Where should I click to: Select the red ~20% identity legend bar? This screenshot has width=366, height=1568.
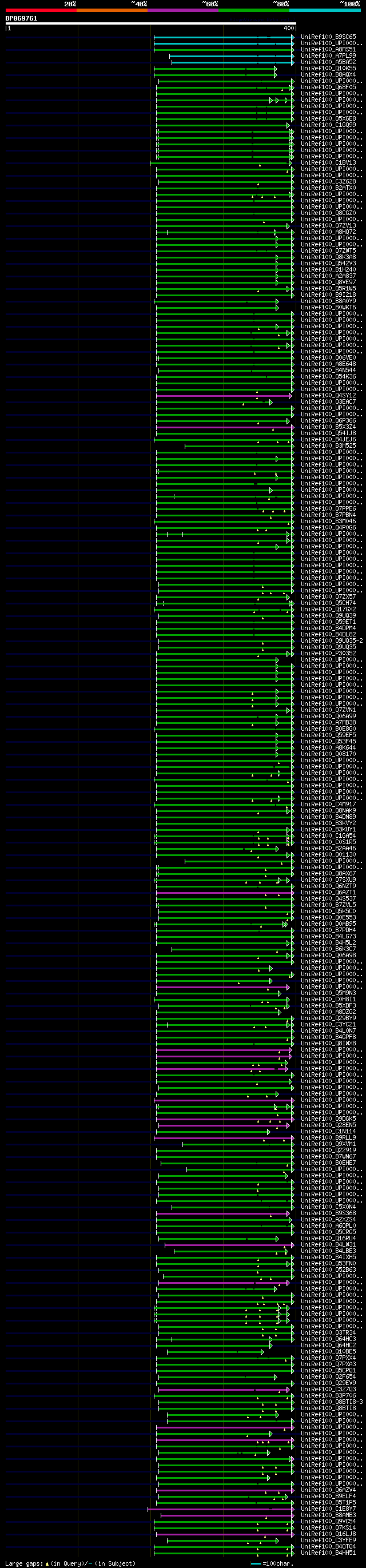tap(41, 10)
